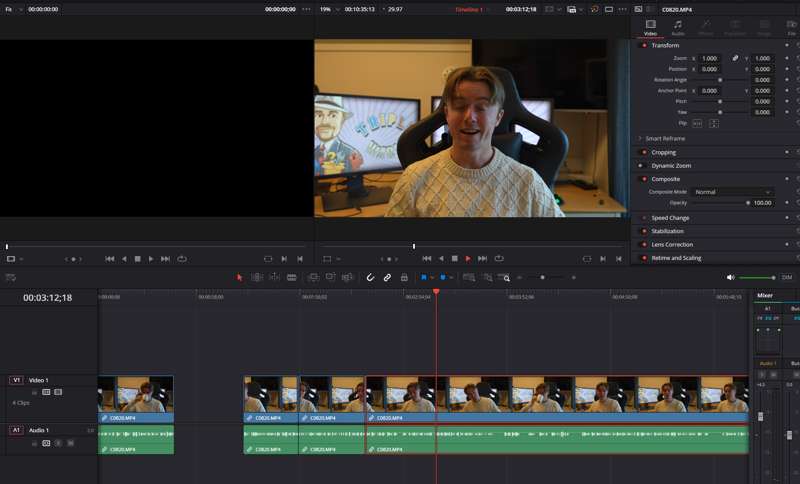Click the Replace Clip toolbar icon
This screenshot has width=800, height=484.
[x=347, y=277]
